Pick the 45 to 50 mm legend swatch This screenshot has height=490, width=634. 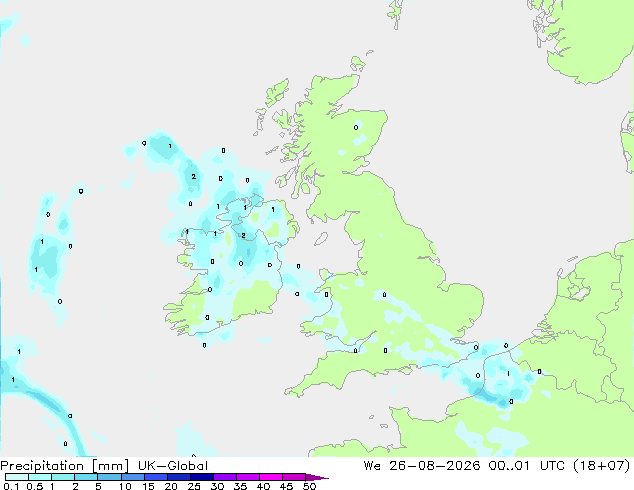(x=294, y=477)
